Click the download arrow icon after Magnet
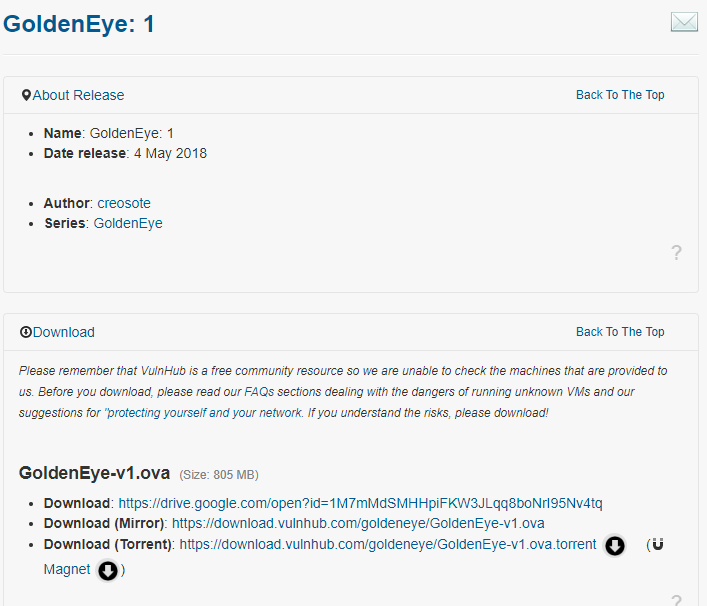The width and height of the screenshot is (707, 606). pyautogui.click(x=108, y=570)
